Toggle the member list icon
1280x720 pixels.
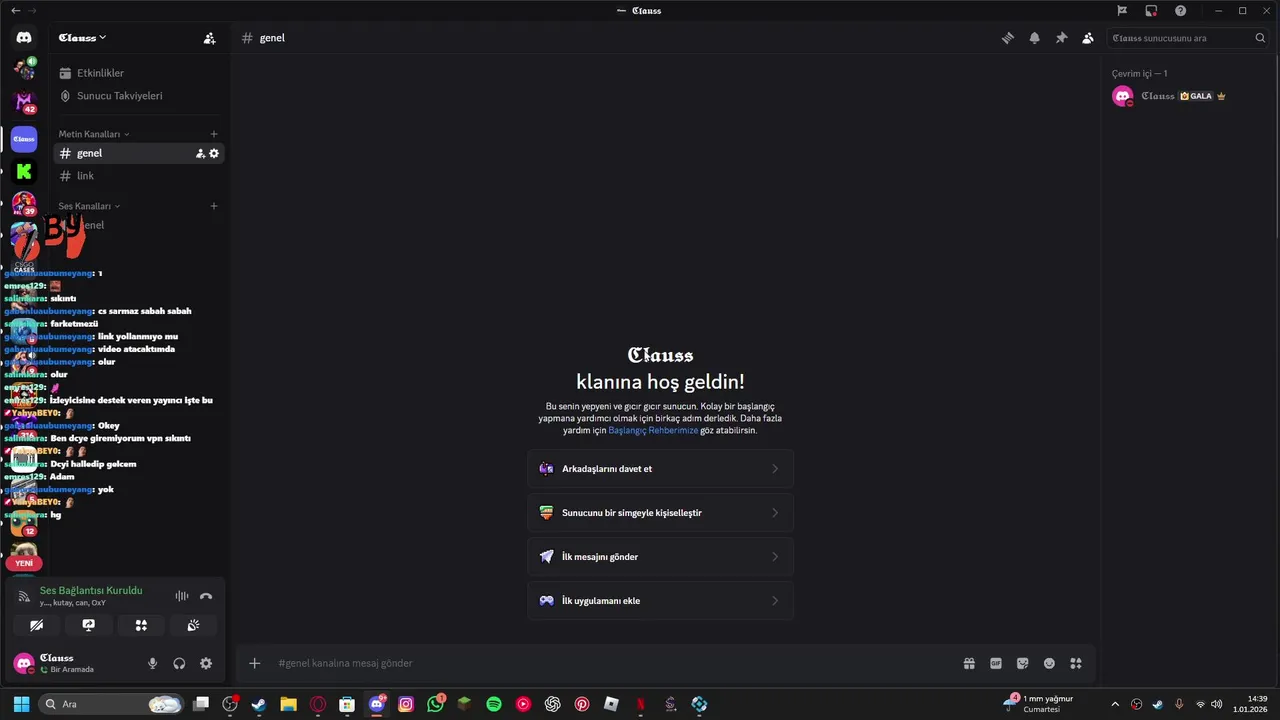click(1088, 38)
